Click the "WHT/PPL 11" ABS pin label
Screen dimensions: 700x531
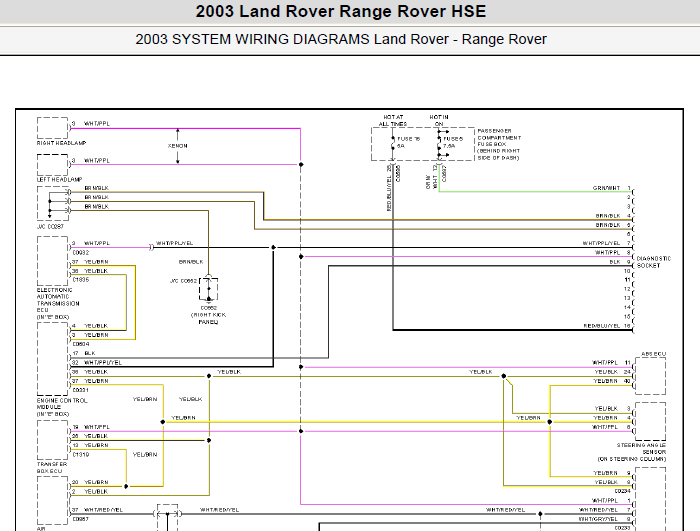(612, 363)
